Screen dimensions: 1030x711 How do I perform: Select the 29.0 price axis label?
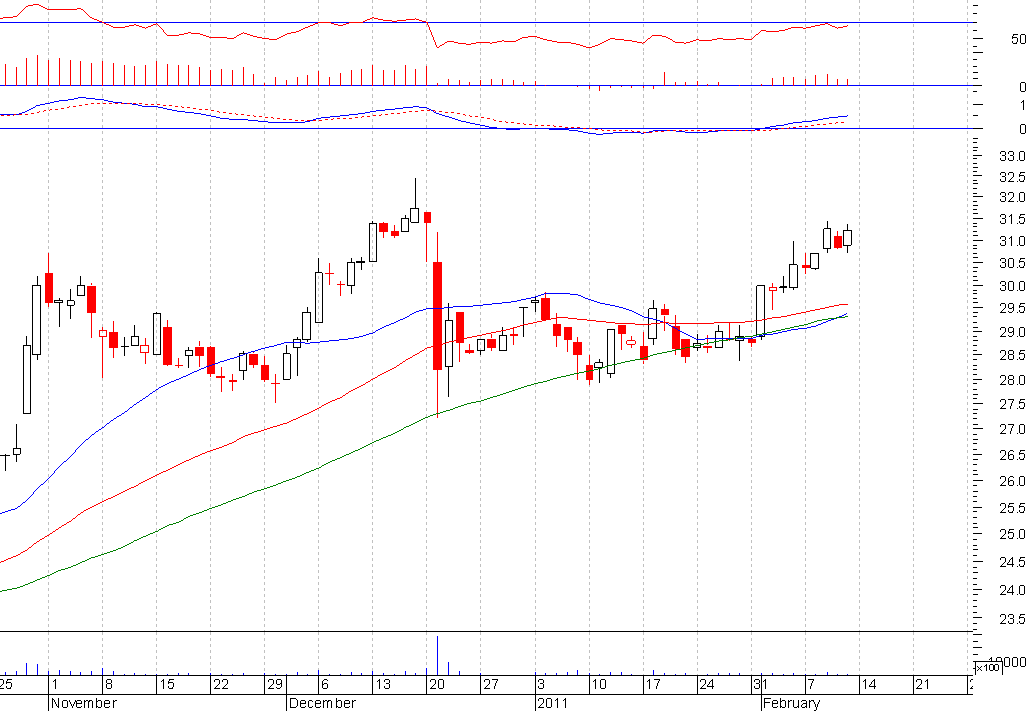point(1012,332)
